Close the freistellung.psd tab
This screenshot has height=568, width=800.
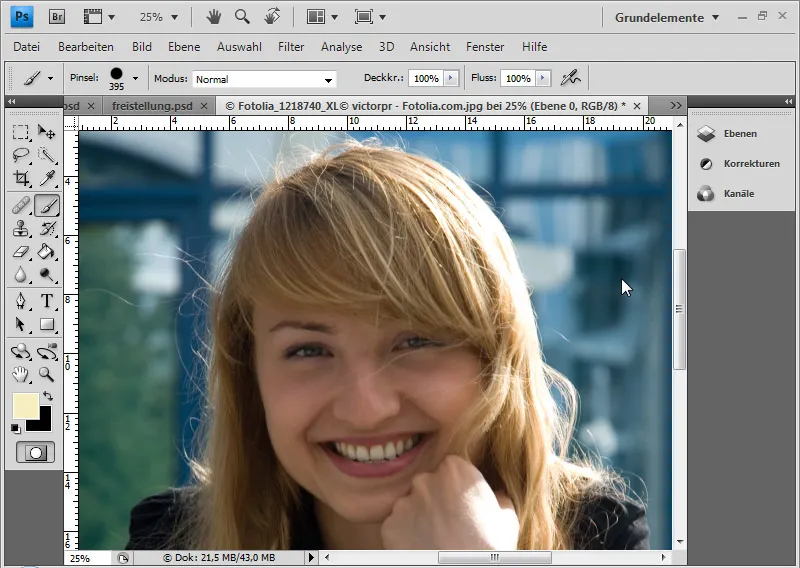pyautogui.click(x=204, y=106)
